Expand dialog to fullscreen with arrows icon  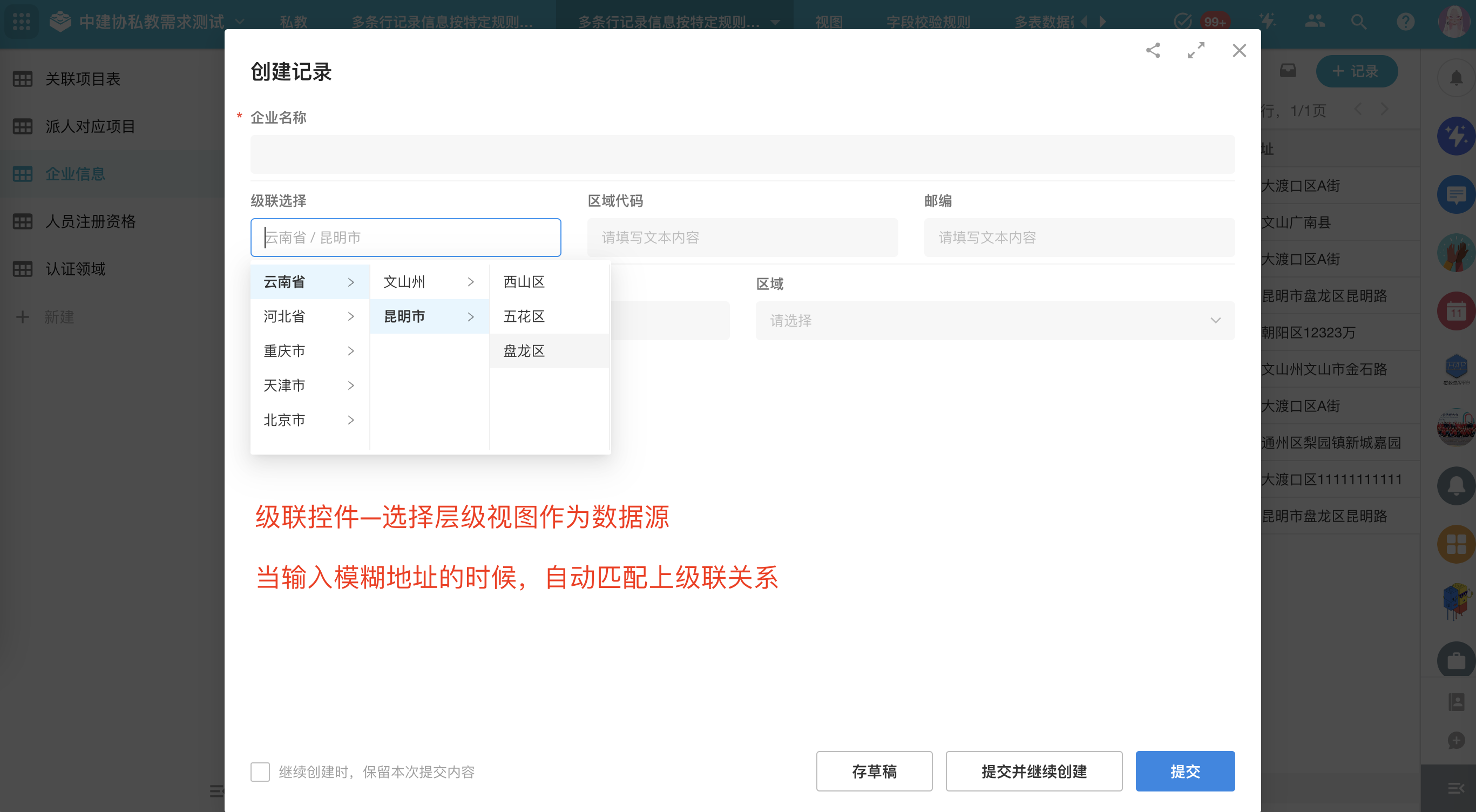[x=1196, y=50]
